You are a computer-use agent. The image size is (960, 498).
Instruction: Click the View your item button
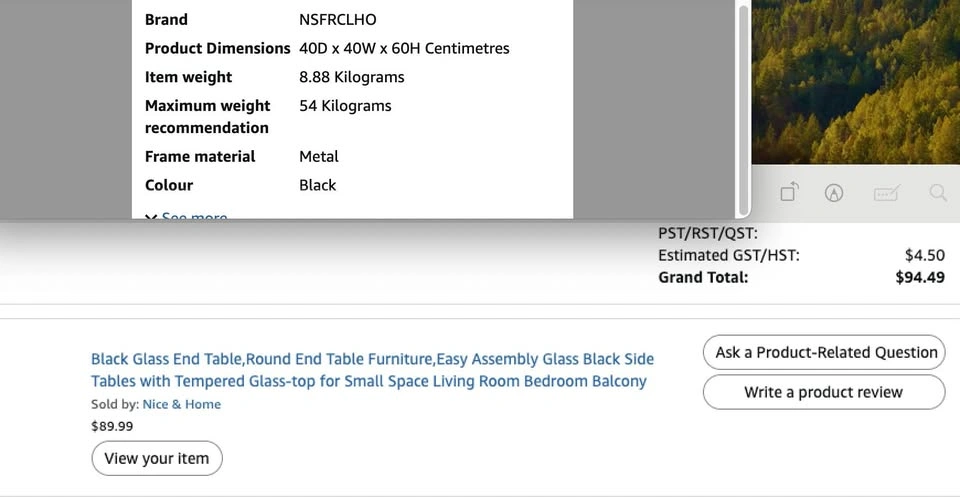(x=157, y=458)
